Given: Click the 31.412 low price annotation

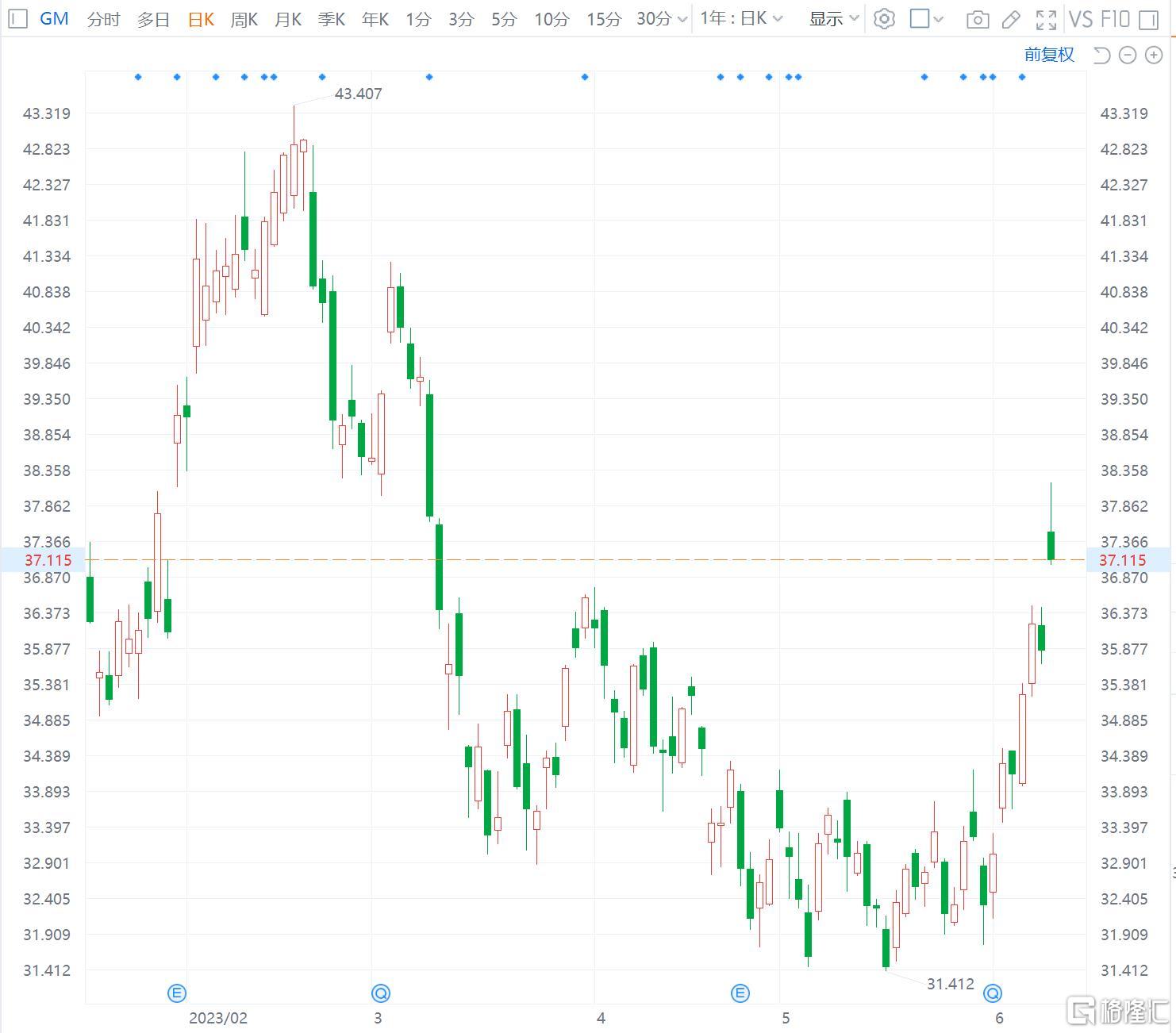Looking at the screenshot, I should coord(950,984).
